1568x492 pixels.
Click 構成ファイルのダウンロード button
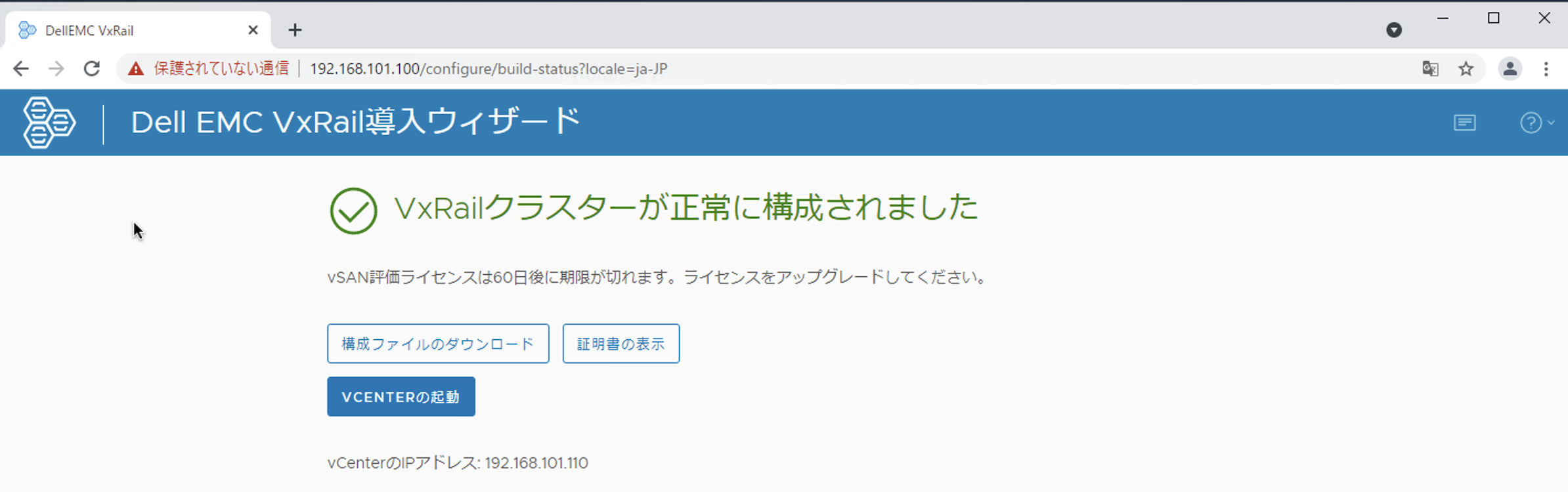coord(438,344)
